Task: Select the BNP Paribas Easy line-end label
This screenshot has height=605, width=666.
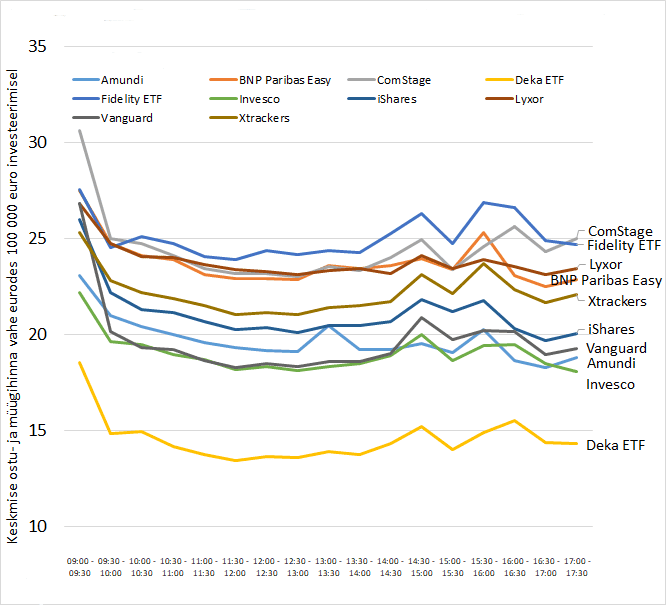Action: 606,280
